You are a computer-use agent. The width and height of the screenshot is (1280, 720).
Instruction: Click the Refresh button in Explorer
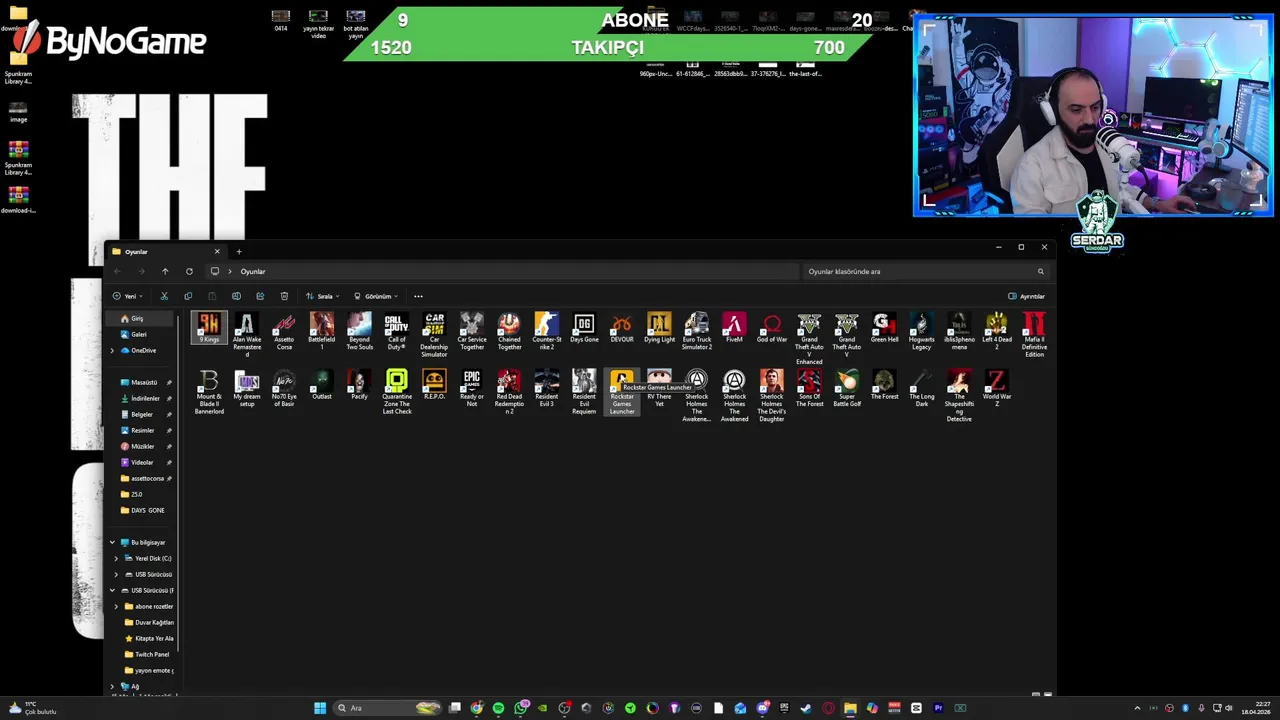(189, 271)
